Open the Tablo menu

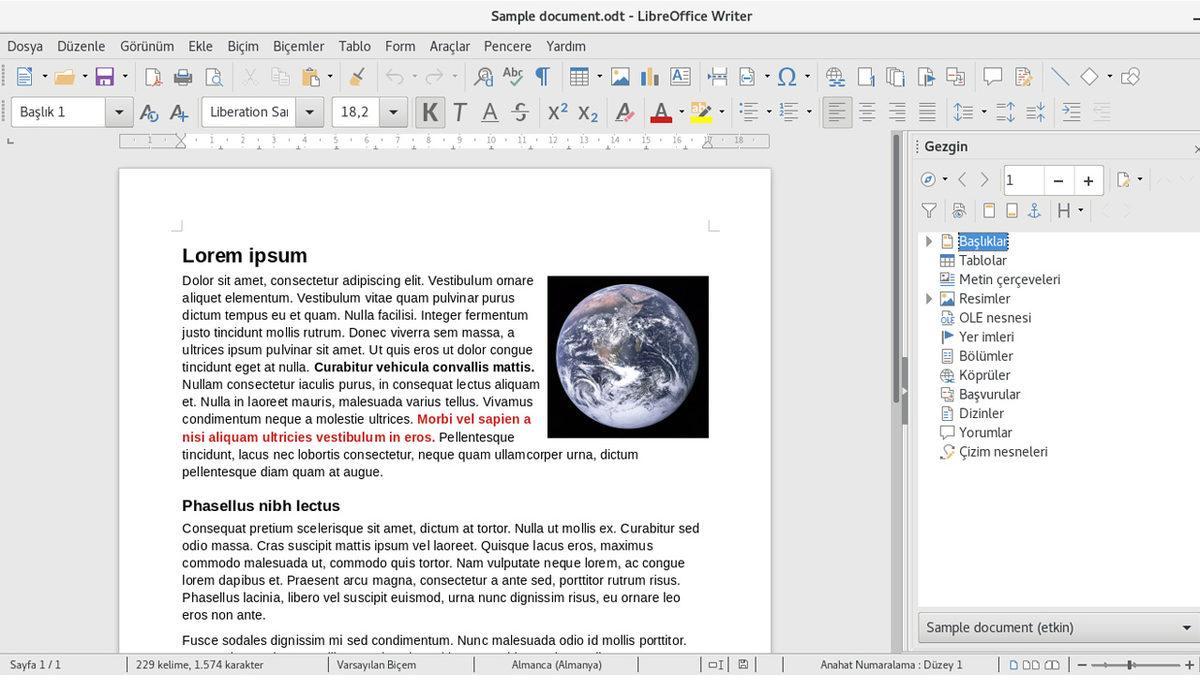pos(354,46)
